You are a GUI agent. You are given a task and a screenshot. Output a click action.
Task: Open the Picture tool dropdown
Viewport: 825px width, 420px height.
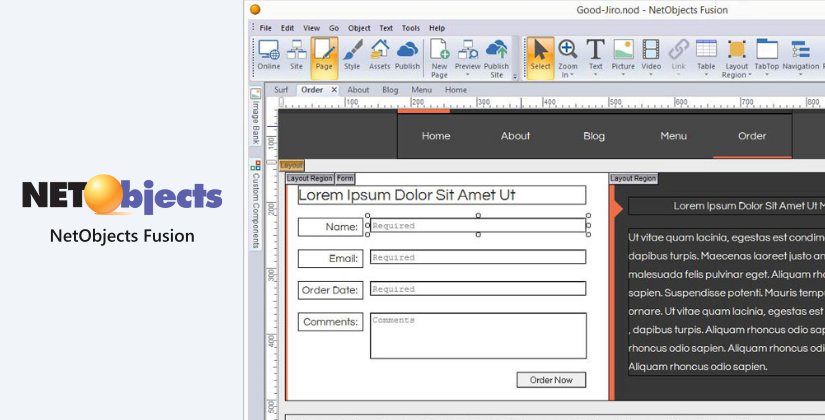(x=623, y=75)
